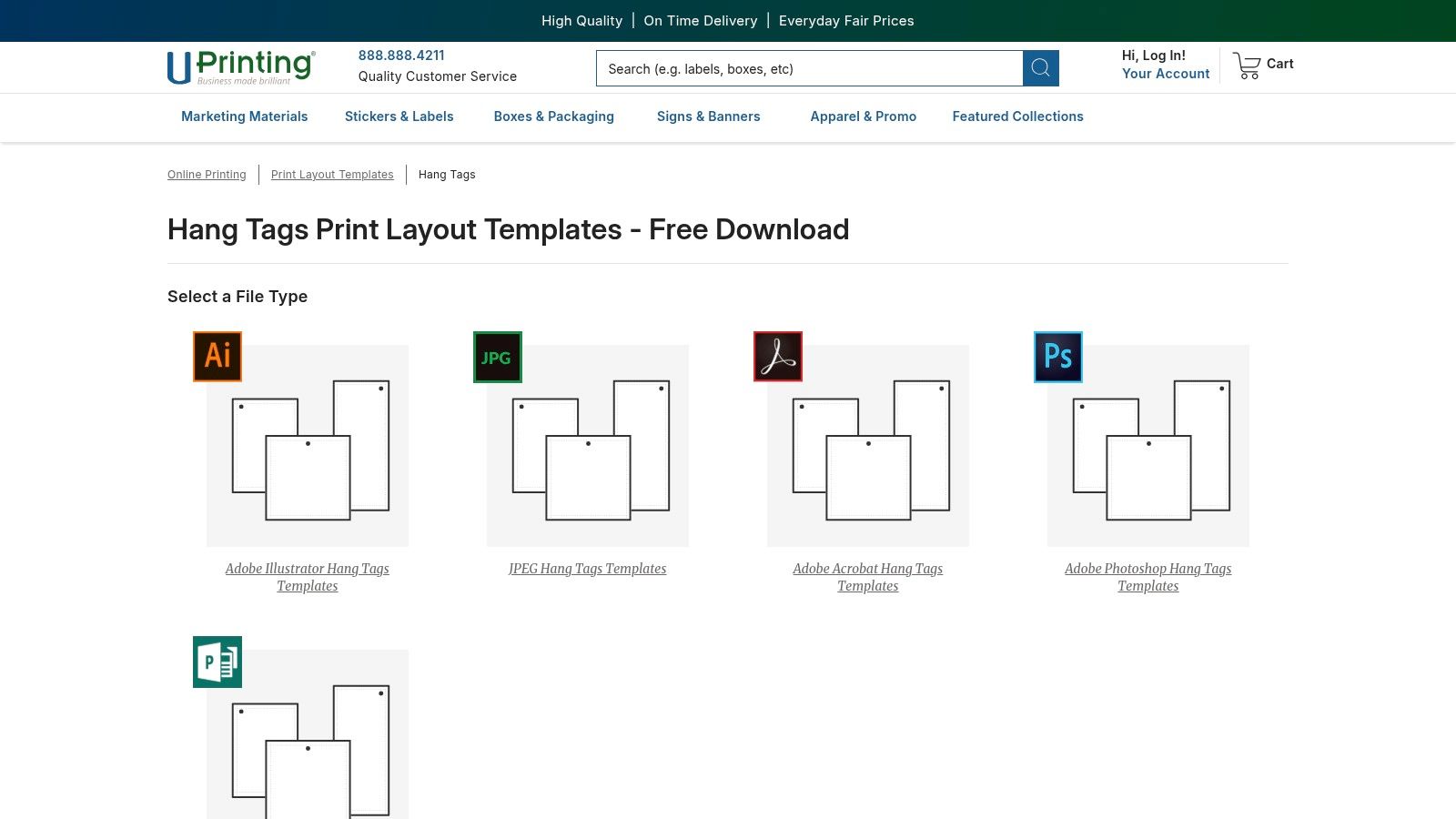Click the Photoshop hang tag thumbnail
Screen dimensions: 1456x819
click(1148, 446)
